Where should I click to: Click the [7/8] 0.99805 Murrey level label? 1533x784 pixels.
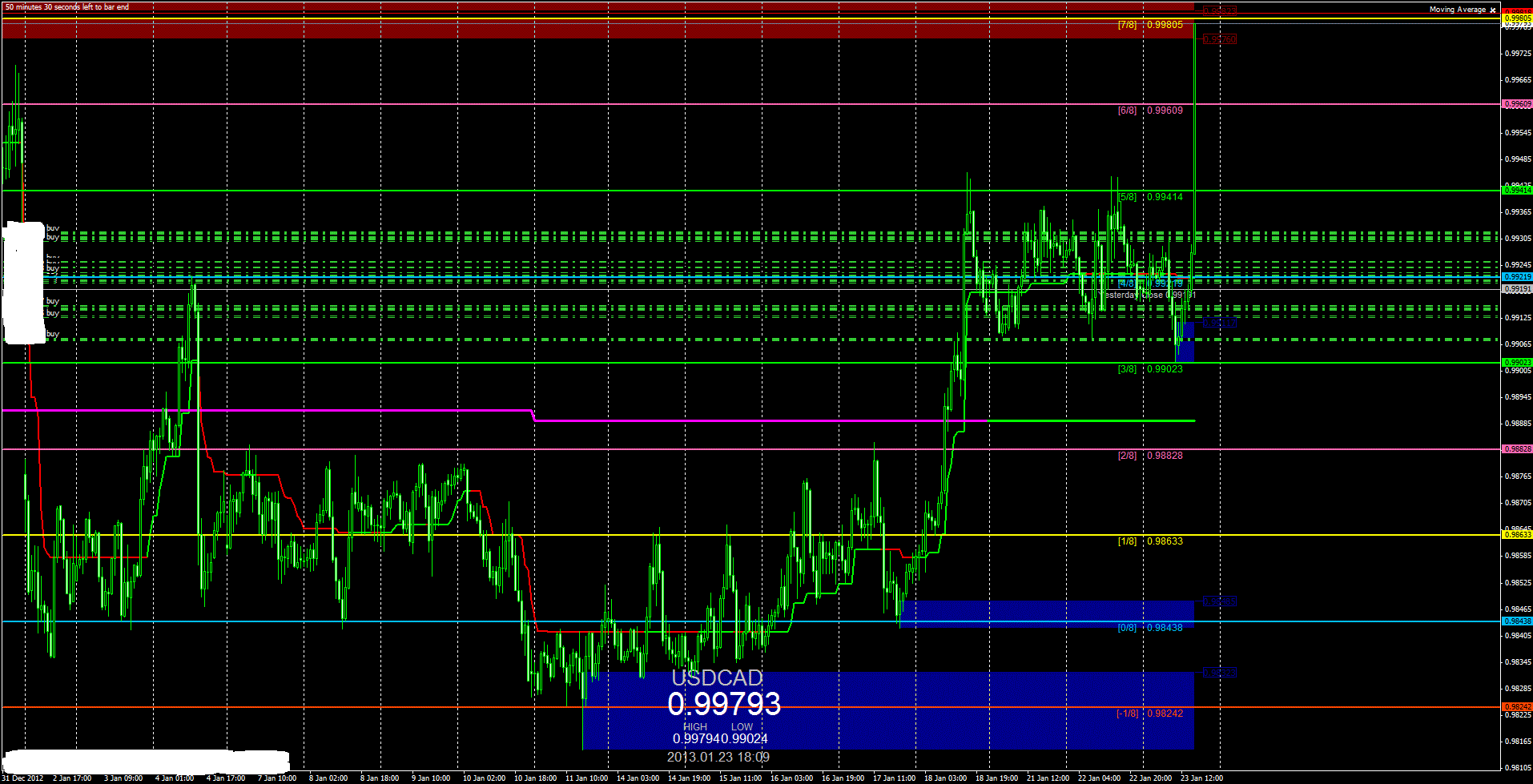1150,25
